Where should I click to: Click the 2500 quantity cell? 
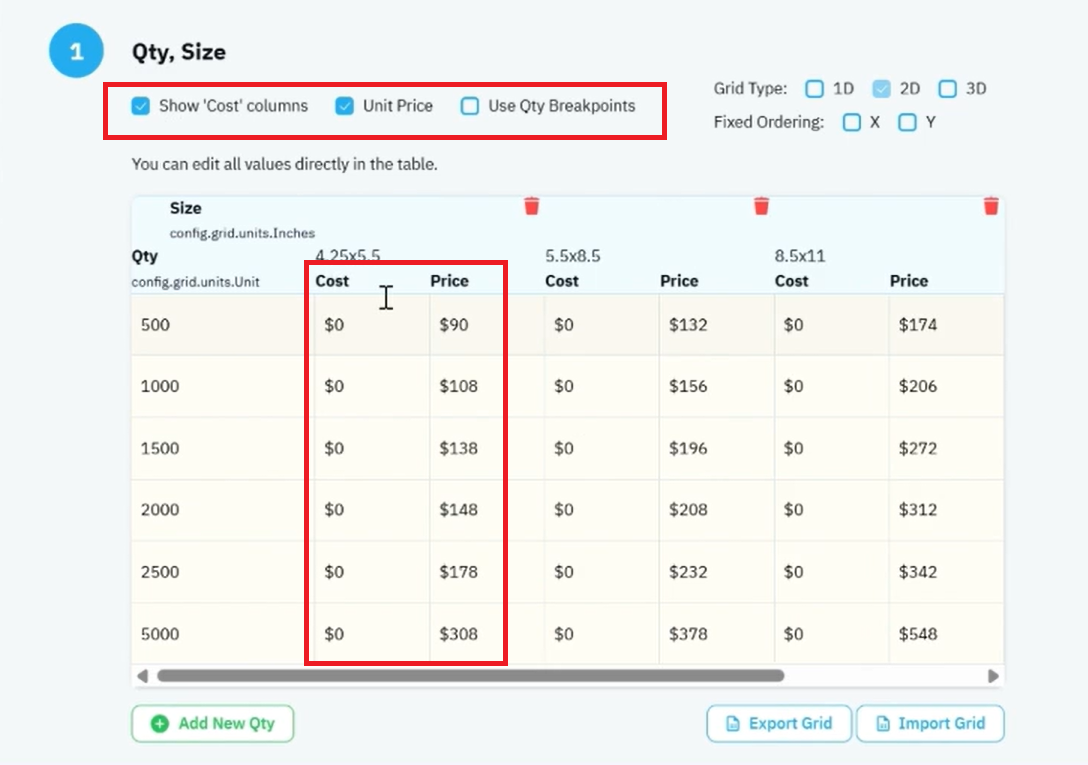coord(222,572)
